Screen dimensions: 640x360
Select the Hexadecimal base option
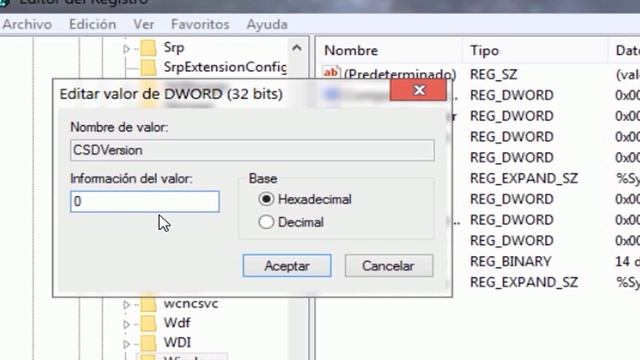tap(266, 199)
